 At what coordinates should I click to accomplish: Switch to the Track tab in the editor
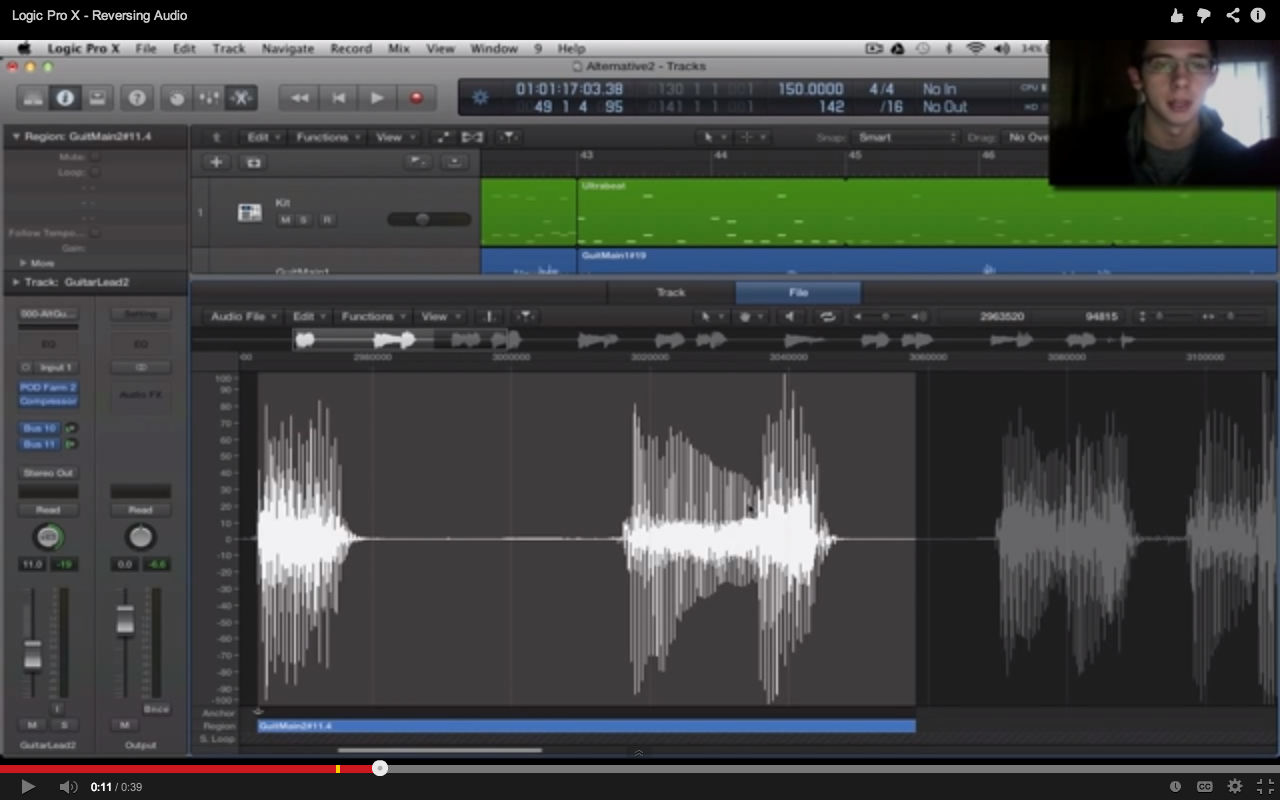click(x=670, y=292)
